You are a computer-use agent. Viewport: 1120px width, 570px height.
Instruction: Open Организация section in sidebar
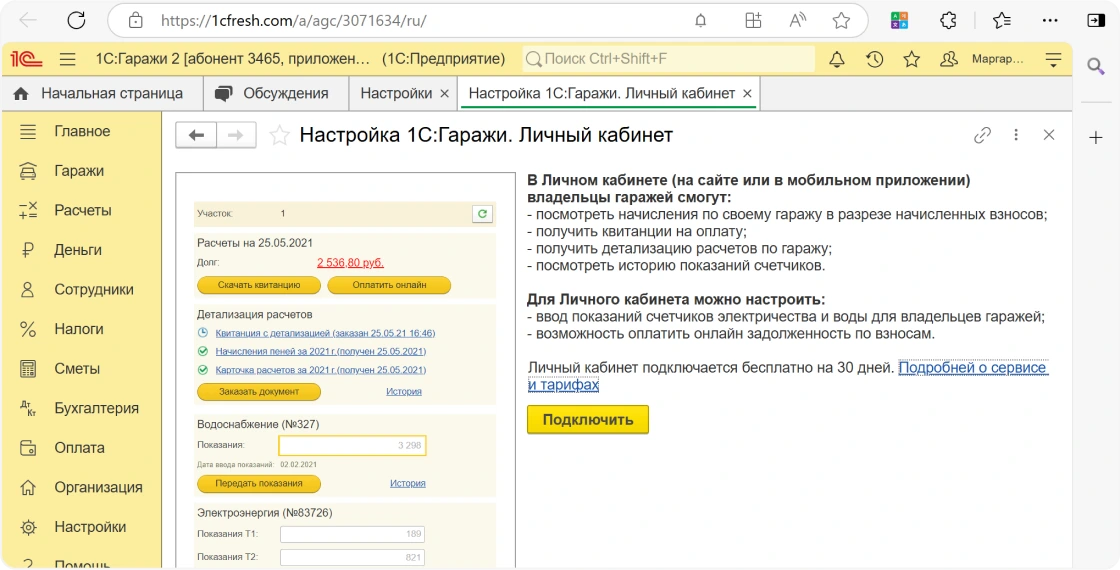pyautogui.click(x=81, y=487)
